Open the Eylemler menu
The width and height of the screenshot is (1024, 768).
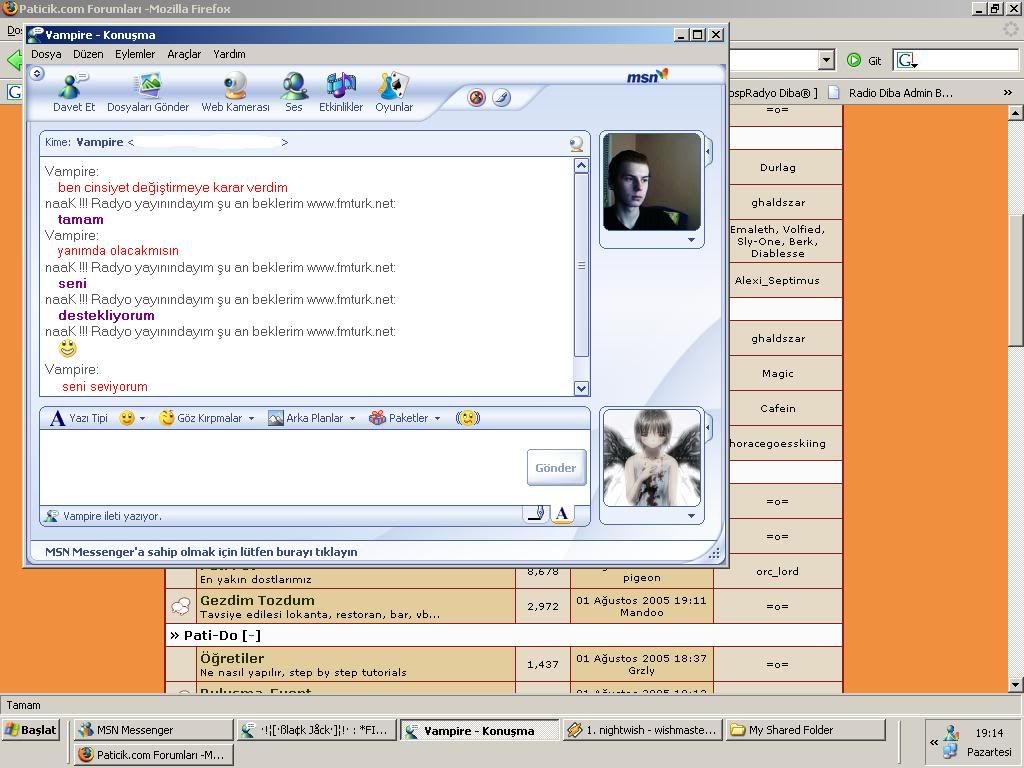click(135, 54)
